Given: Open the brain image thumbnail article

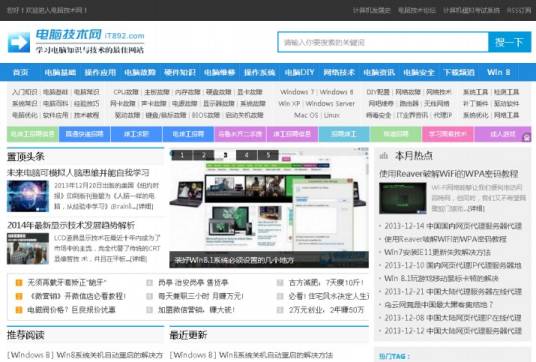Looking at the screenshot, I should [28, 196].
